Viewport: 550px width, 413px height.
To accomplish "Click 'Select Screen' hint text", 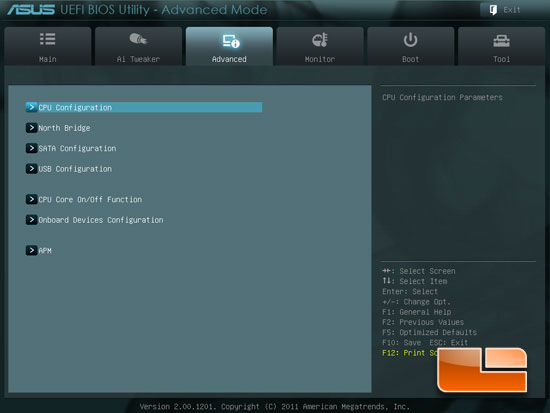I will point(427,271).
